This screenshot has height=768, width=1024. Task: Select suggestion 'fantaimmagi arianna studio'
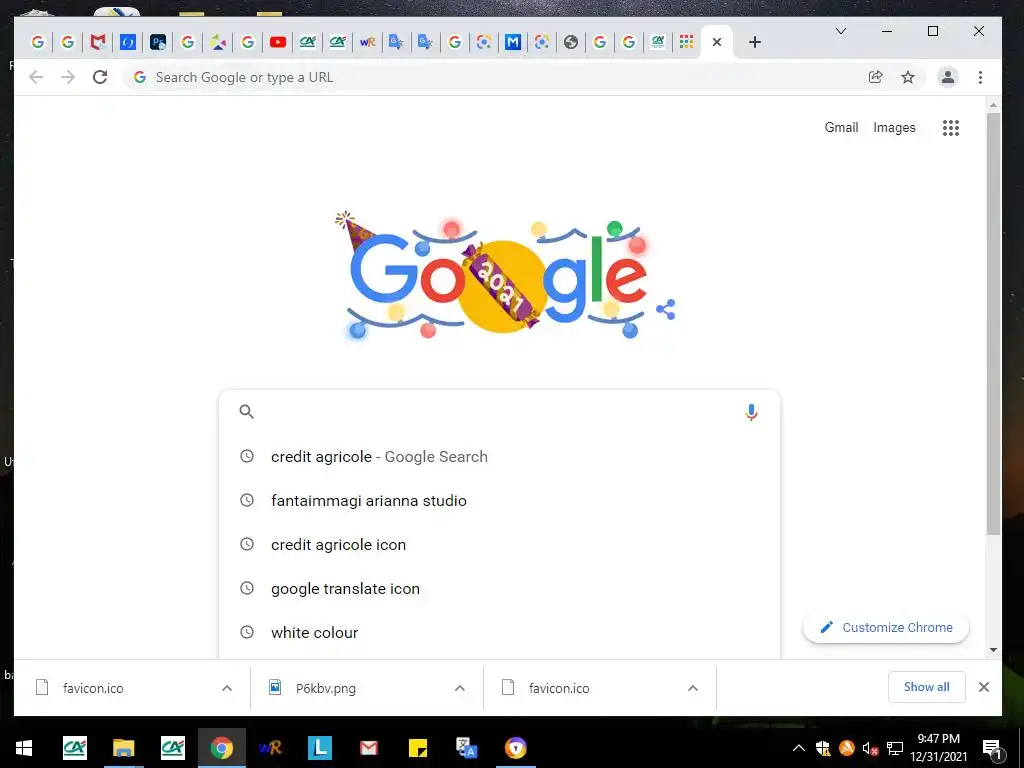coord(500,501)
